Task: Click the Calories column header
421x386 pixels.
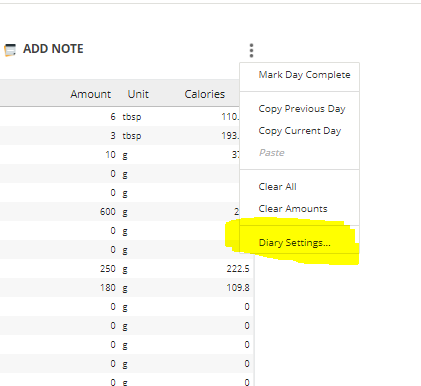Action: (205, 94)
